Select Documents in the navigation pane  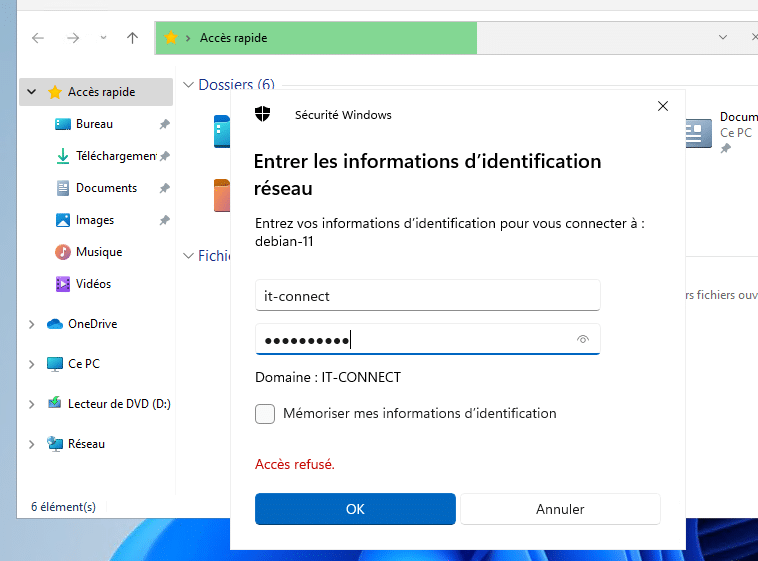[106, 188]
